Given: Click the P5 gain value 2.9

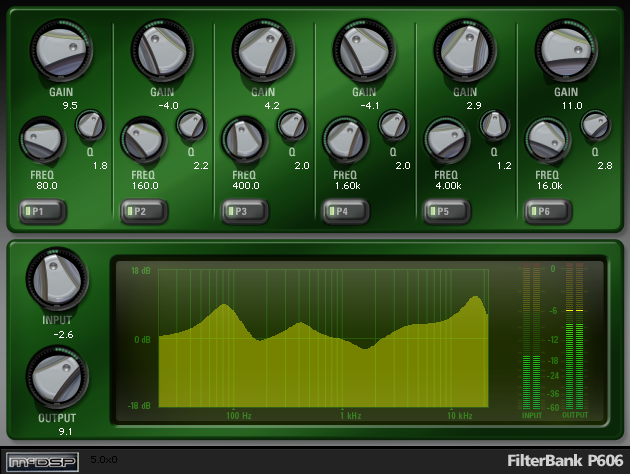Looking at the screenshot, I should click(x=474, y=106).
